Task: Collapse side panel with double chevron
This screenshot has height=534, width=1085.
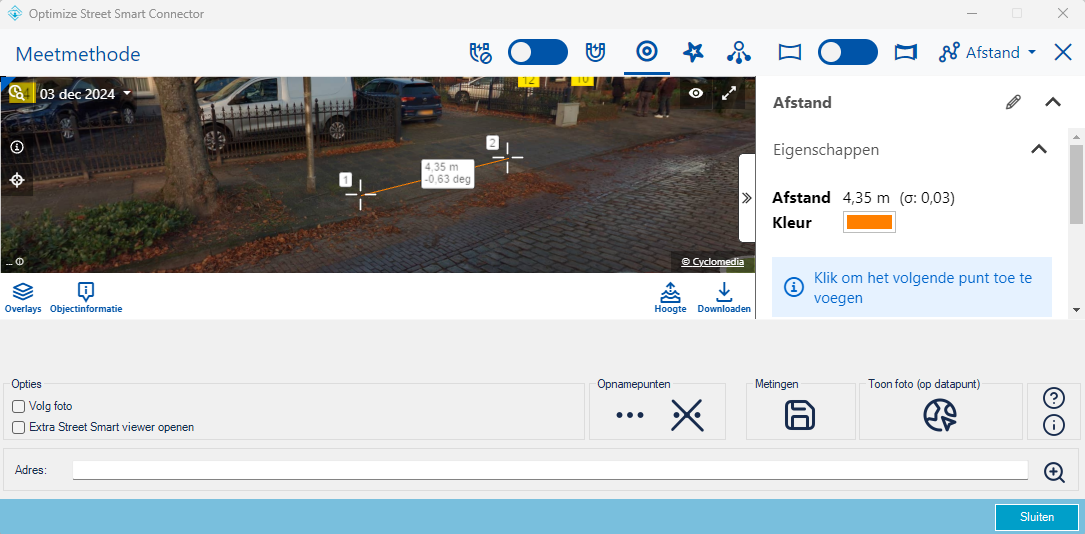Action: point(747,198)
